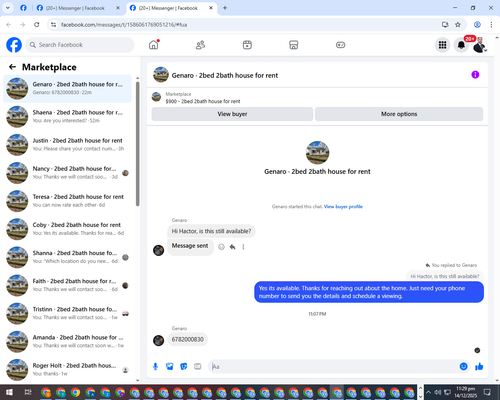View site information icon in address bar
This screenshot has width=500, height=400.
click(53, 25)
